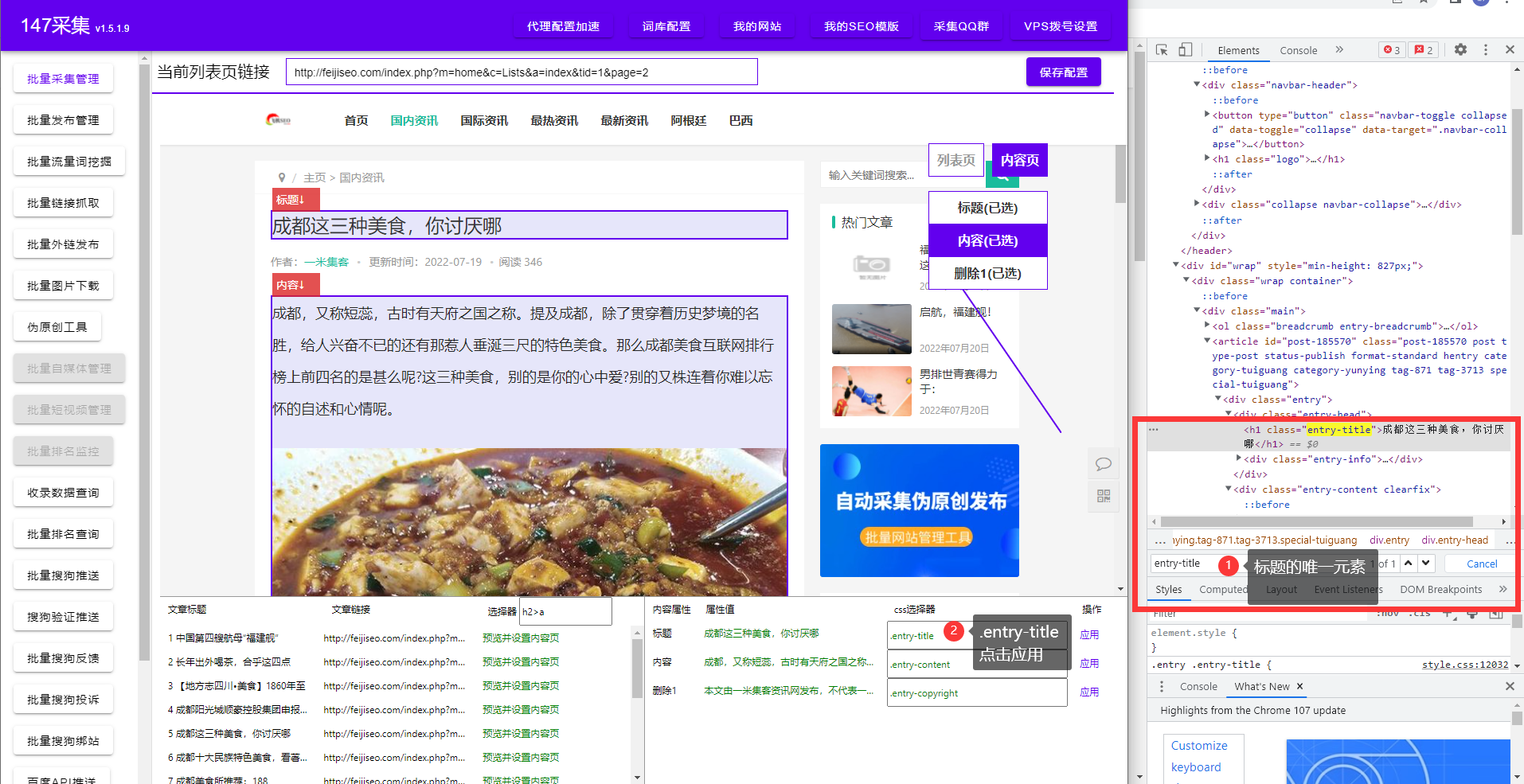Open 我的SEO模版 in top bar

[x=861, y=26]
